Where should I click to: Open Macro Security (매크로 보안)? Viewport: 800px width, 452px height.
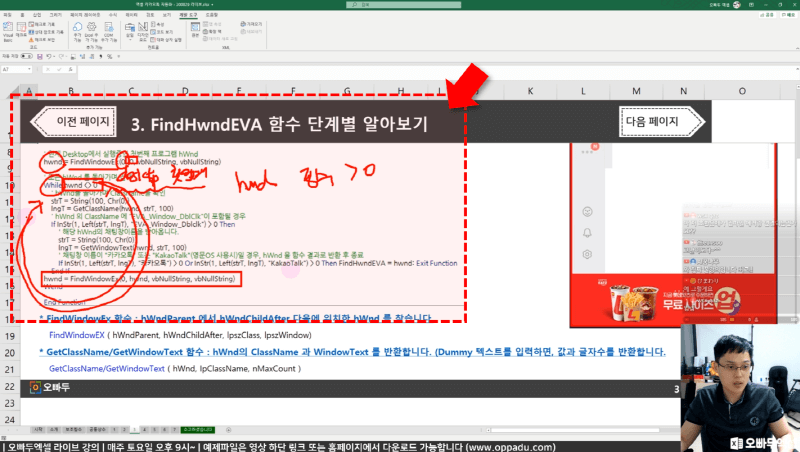[x=42, y=39]
